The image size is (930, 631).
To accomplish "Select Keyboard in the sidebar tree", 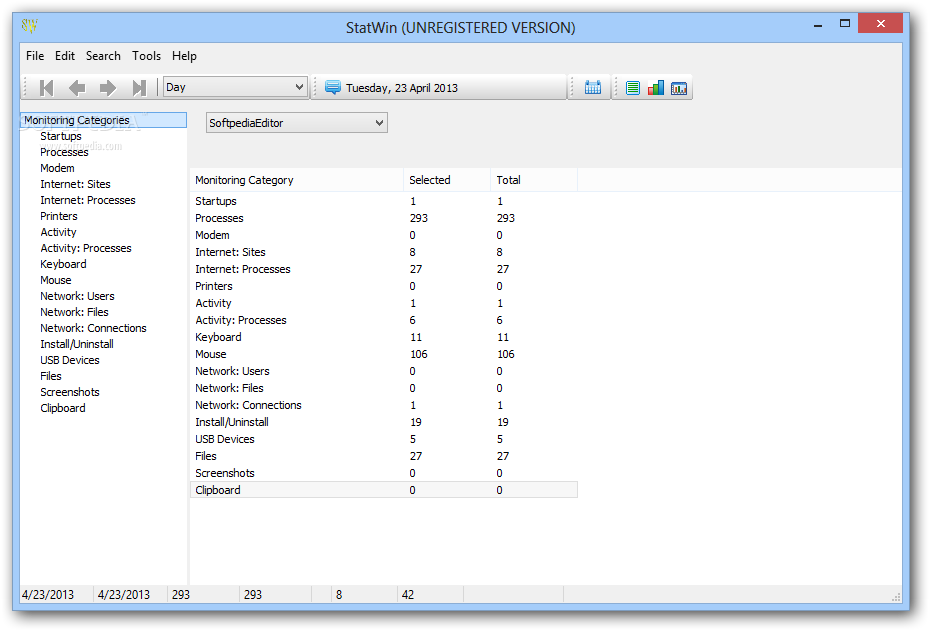I will pos(63,264).
